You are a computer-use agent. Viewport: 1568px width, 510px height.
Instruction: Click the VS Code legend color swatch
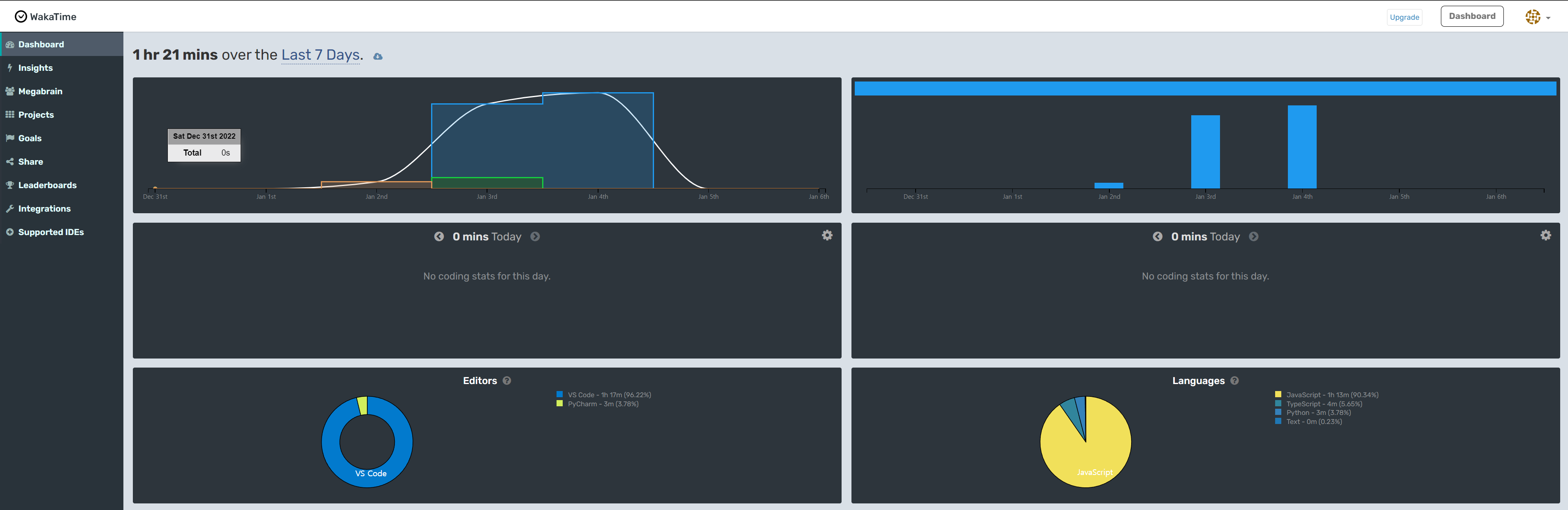pos(559,394)
